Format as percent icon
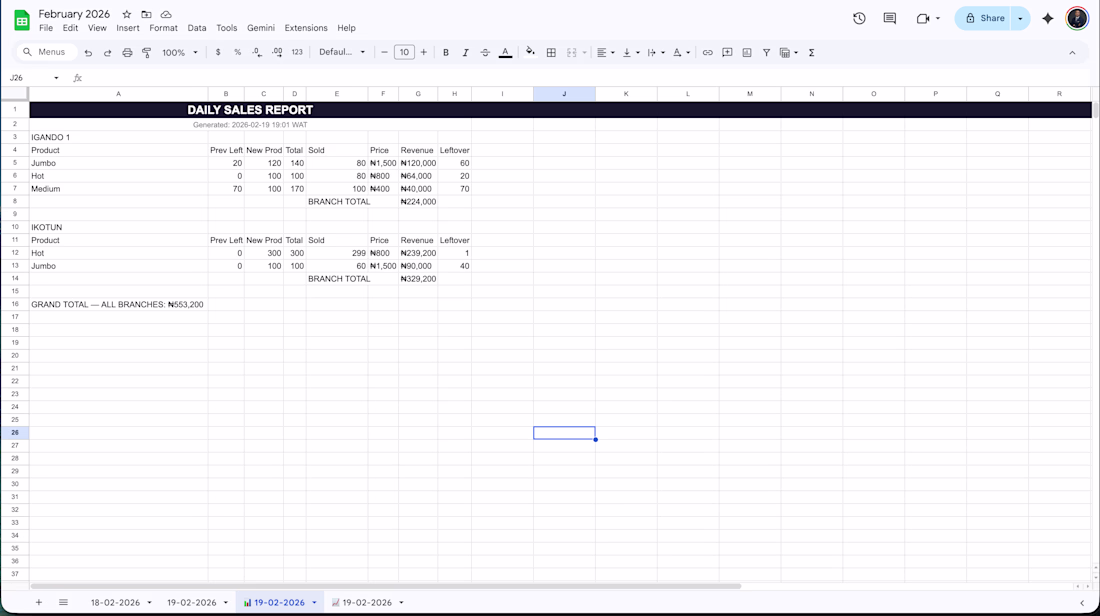Image resolution: width=1100 pixels, height=616 pixels. click(x=238, y=53)
